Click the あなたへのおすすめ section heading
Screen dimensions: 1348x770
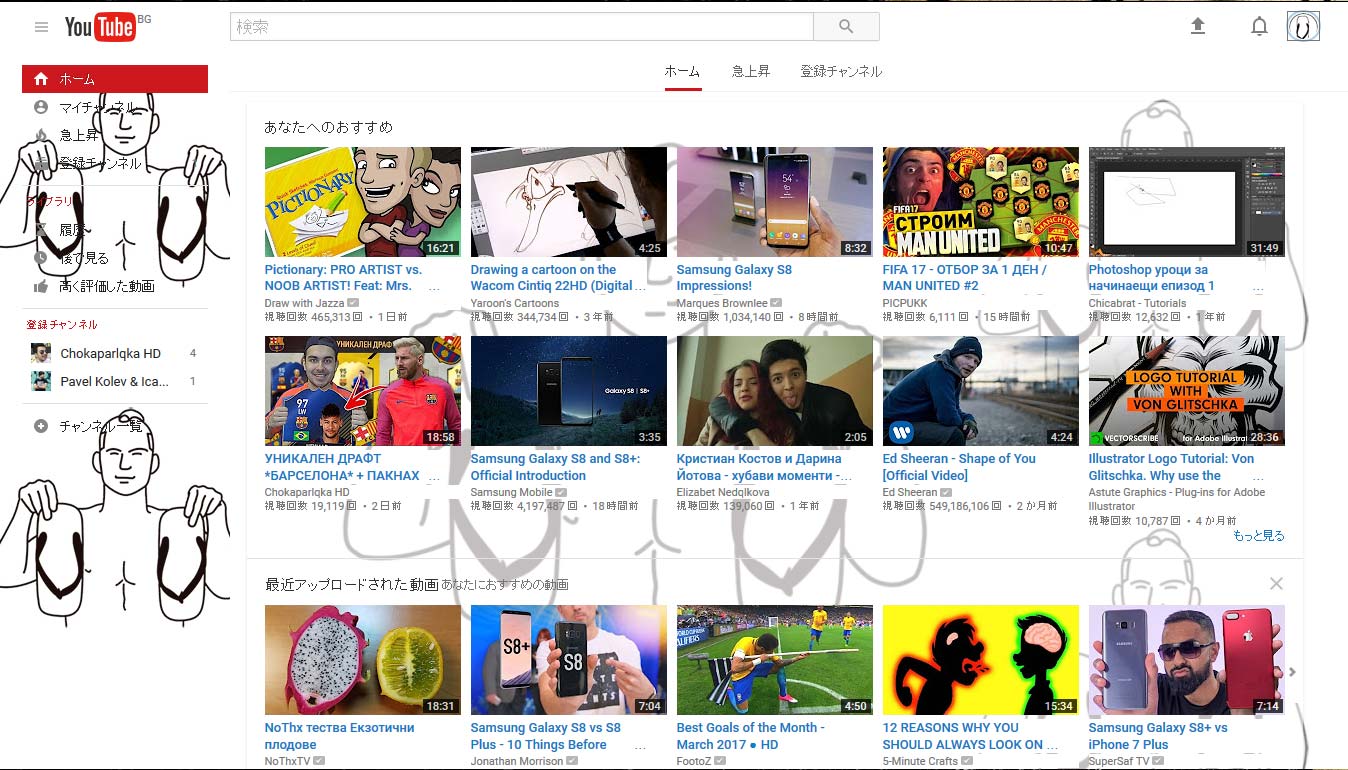click(328, 127)
